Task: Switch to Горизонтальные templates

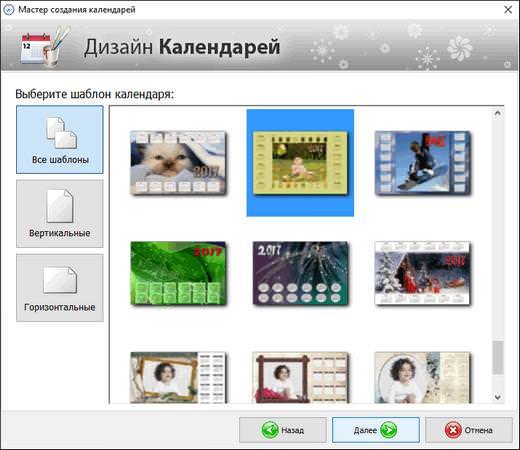Action: [60, 288]
